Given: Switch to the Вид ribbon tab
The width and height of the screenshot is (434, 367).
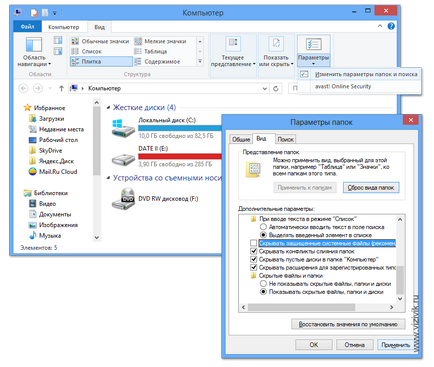Looking at the screenshot, I should [x=99, y=27].
